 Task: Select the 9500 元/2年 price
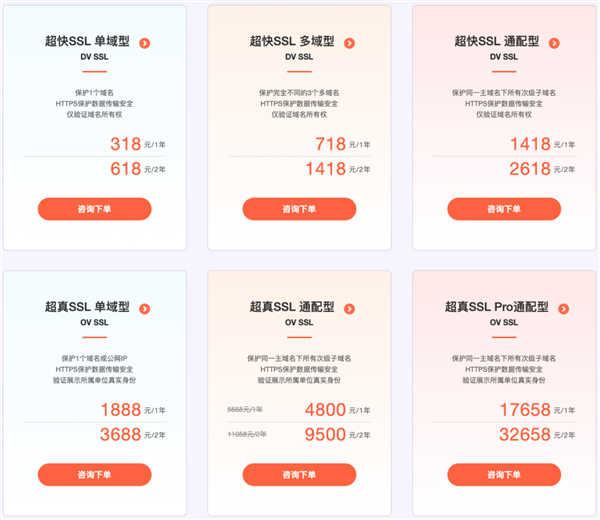tap(337, 435)
